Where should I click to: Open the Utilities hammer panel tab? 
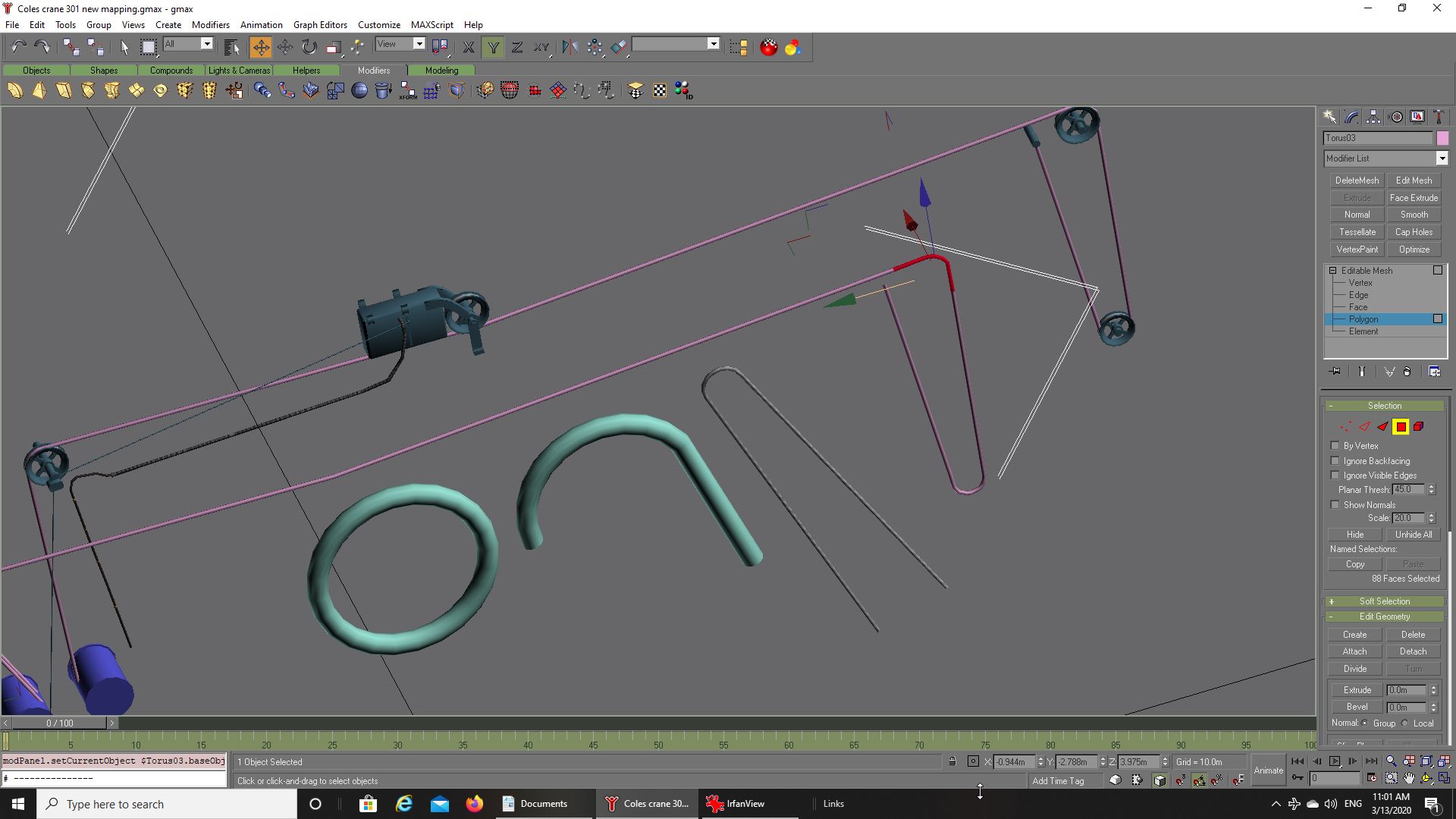(x=1439, y=117)
